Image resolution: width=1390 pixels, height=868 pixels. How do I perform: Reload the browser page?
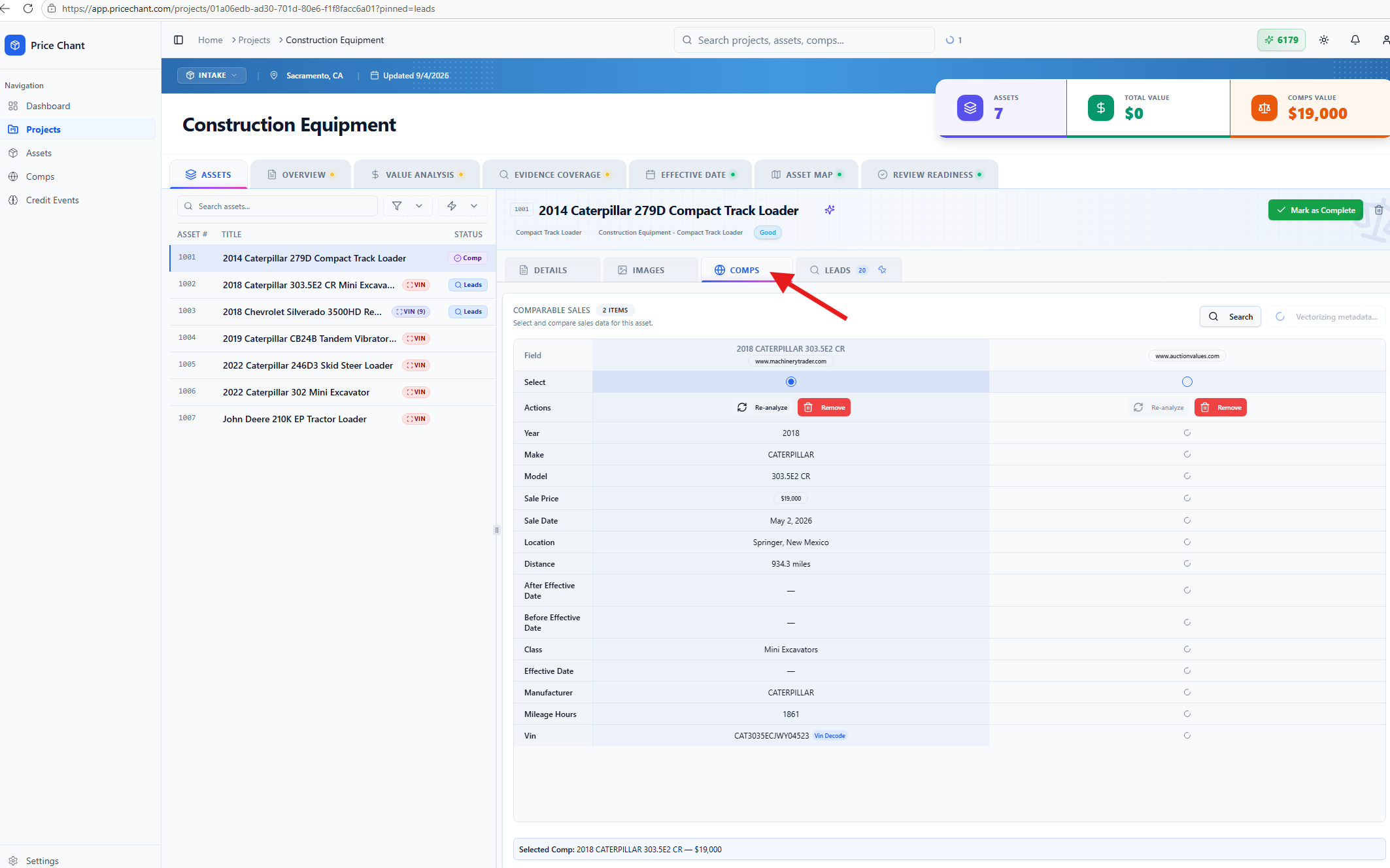pyautogui.click(x=28, y=8)
